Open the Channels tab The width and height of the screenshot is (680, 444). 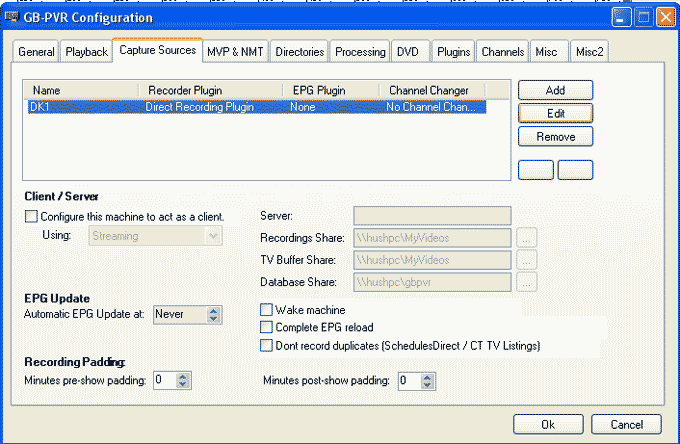point(503,52)
